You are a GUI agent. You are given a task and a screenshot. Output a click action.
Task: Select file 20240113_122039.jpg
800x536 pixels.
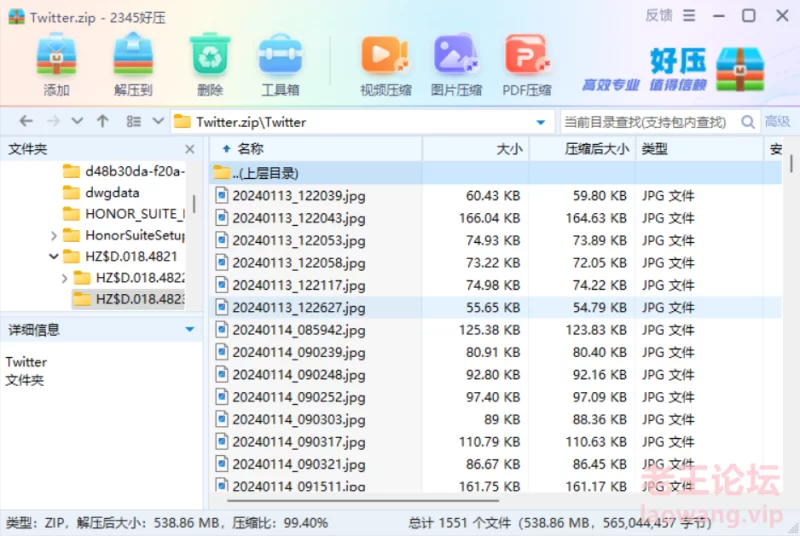[x=495, y=195]
